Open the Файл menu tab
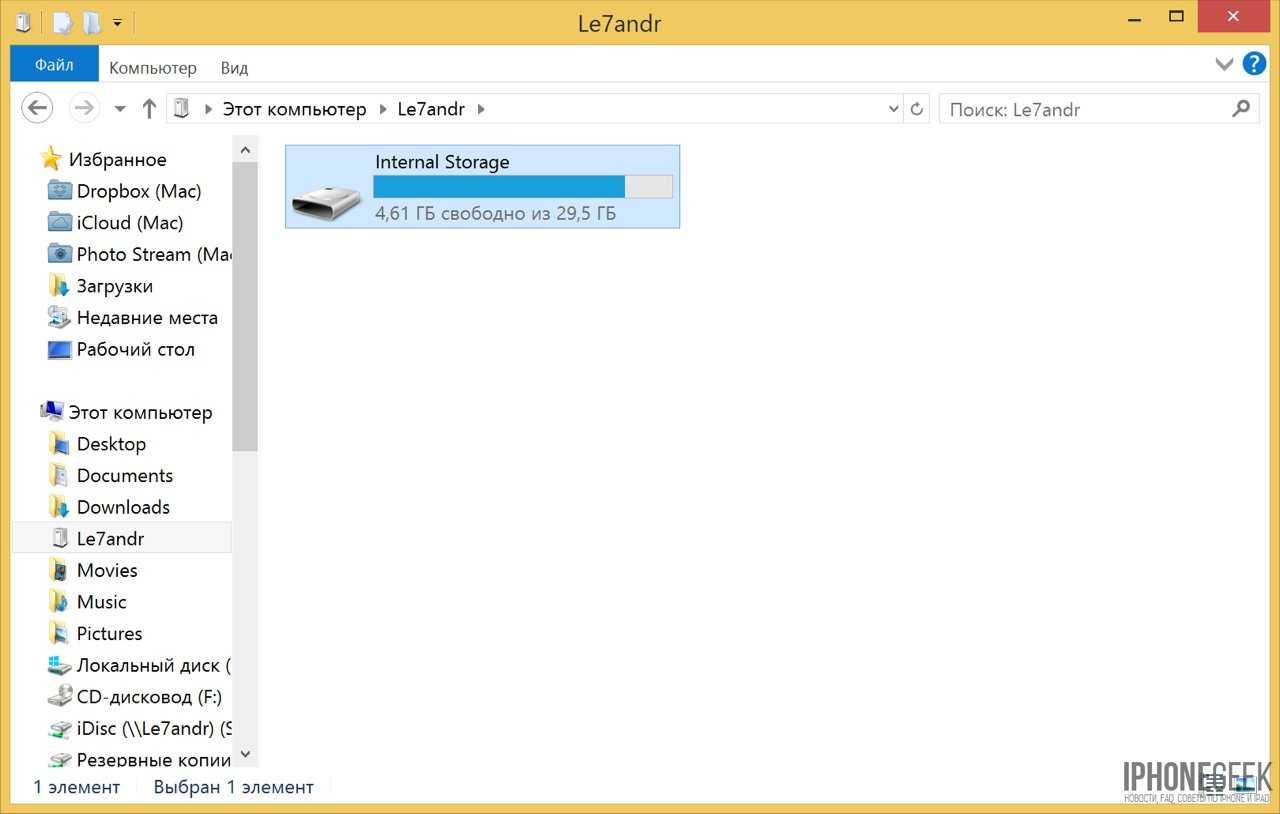Viewport: 1280px width, 814px height. 54,66
